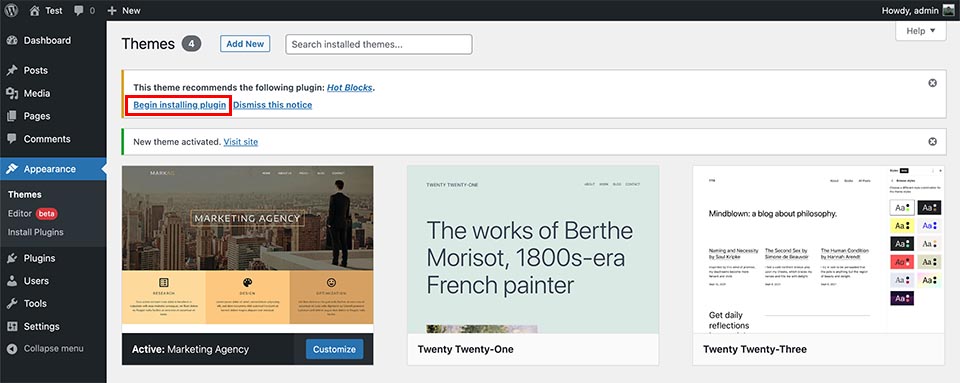Click the red beta badge
Viewport: 960px width, 383px height.
[47, 214]
